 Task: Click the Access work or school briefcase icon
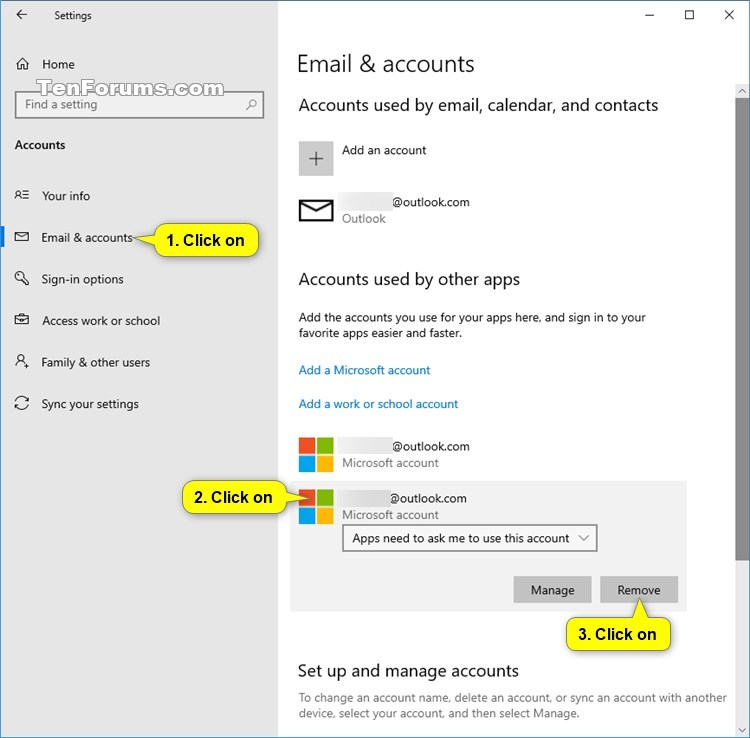[x=22, y=319]
